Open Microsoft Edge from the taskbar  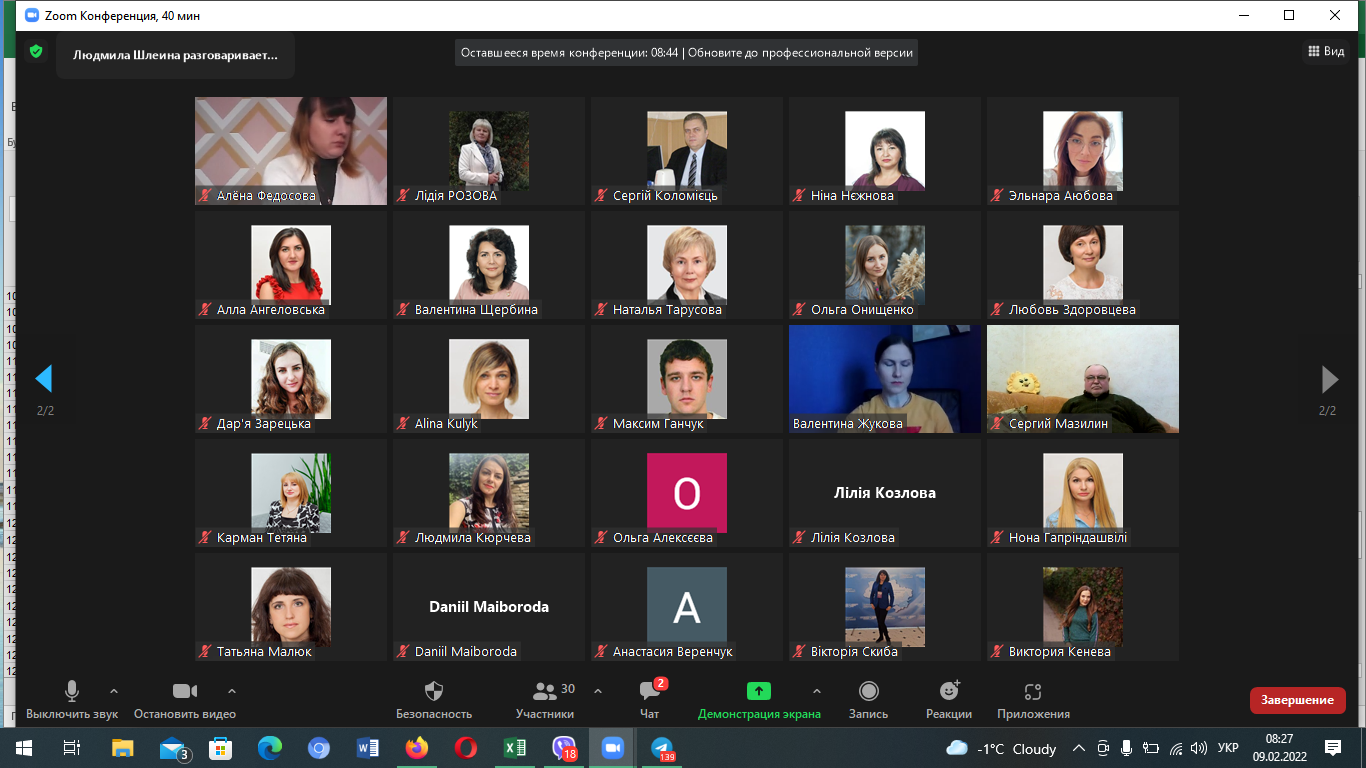coord(270,748)
